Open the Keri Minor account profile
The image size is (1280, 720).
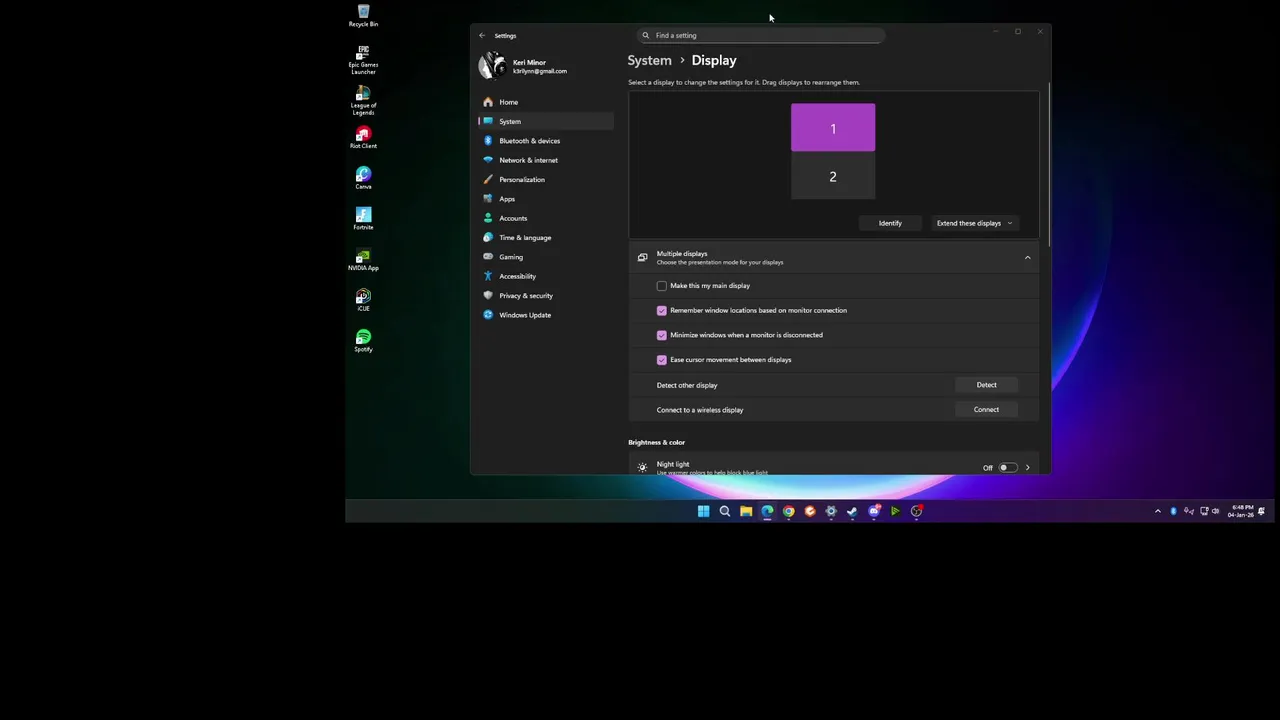point(524,66)
